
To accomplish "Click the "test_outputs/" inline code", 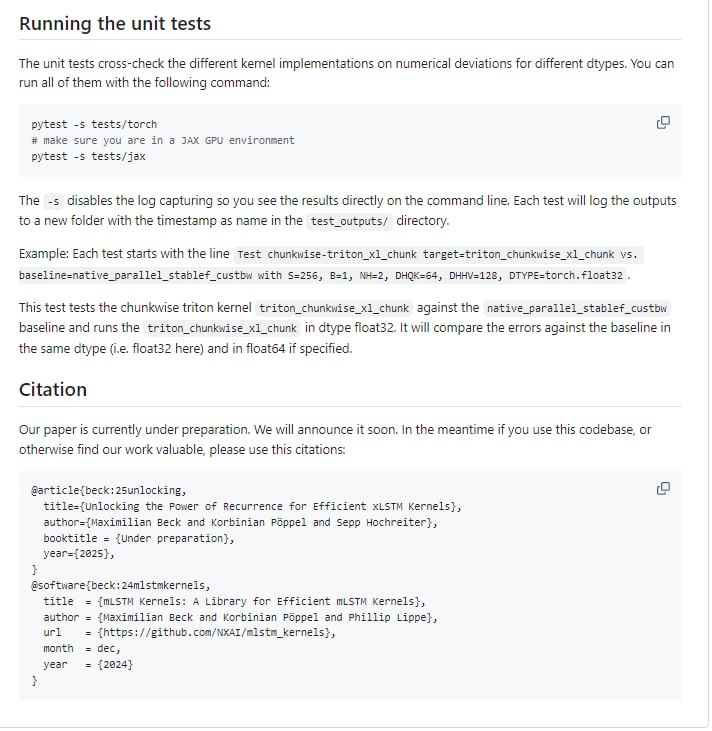I will [x=350, y=221].
